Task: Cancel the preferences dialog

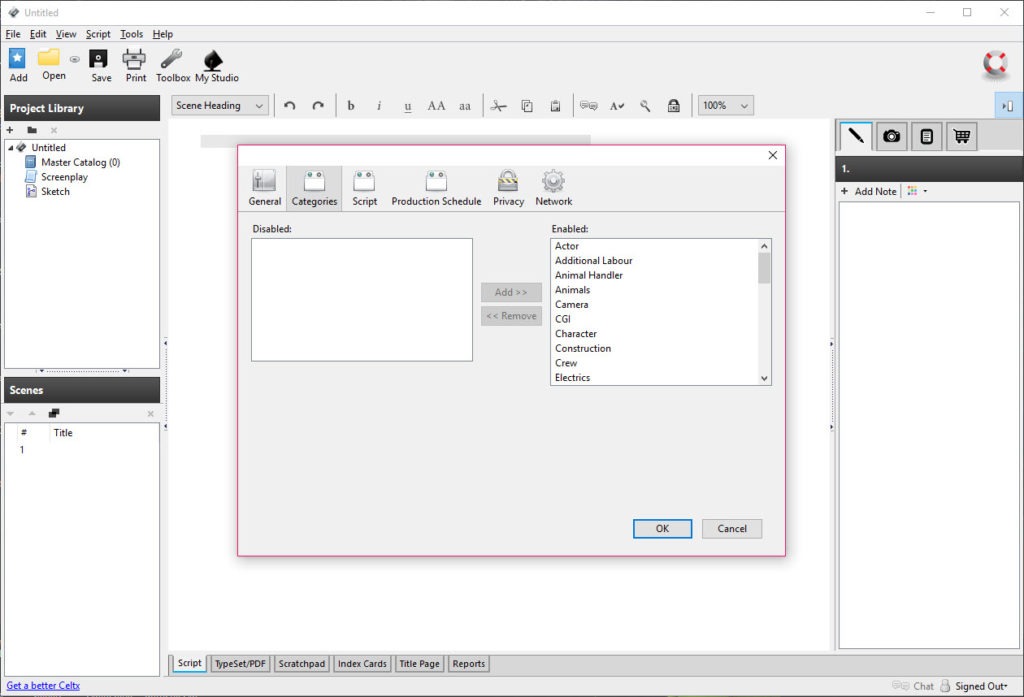Action: click(731, 528)
